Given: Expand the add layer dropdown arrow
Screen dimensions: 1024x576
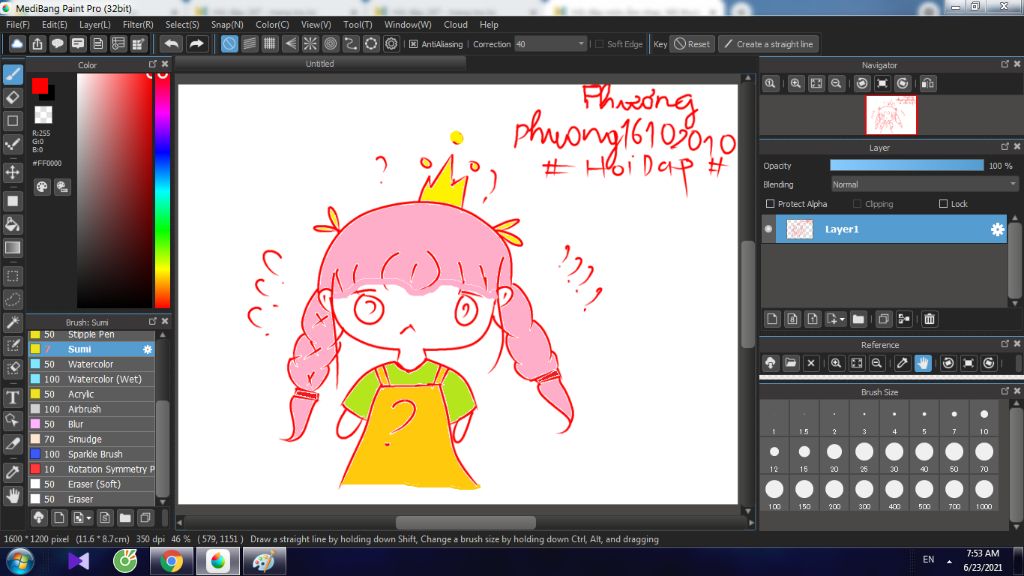Looking at the screenshot, I should (x=842, y=319).
